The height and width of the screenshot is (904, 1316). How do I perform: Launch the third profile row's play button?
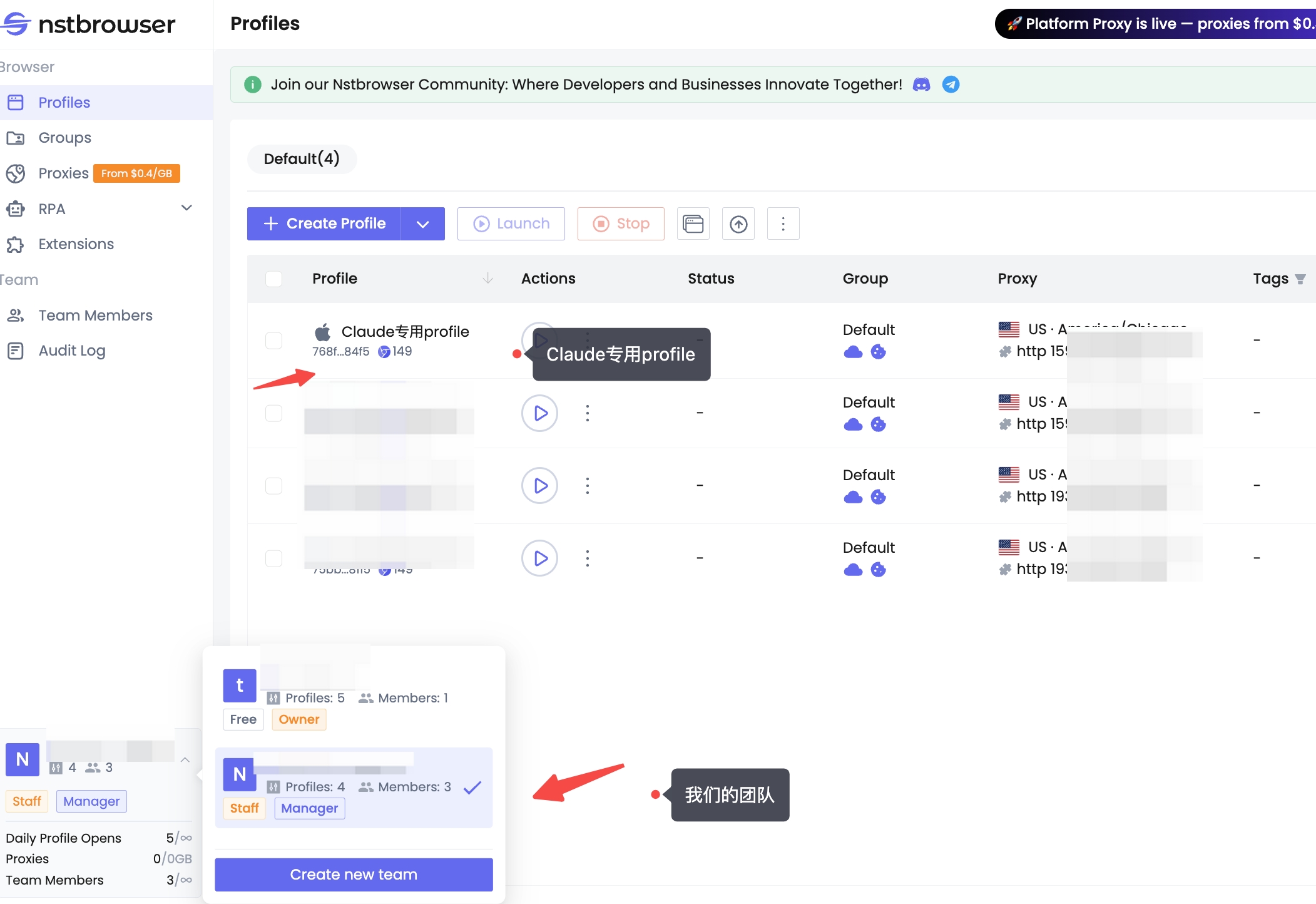[539, 486]
